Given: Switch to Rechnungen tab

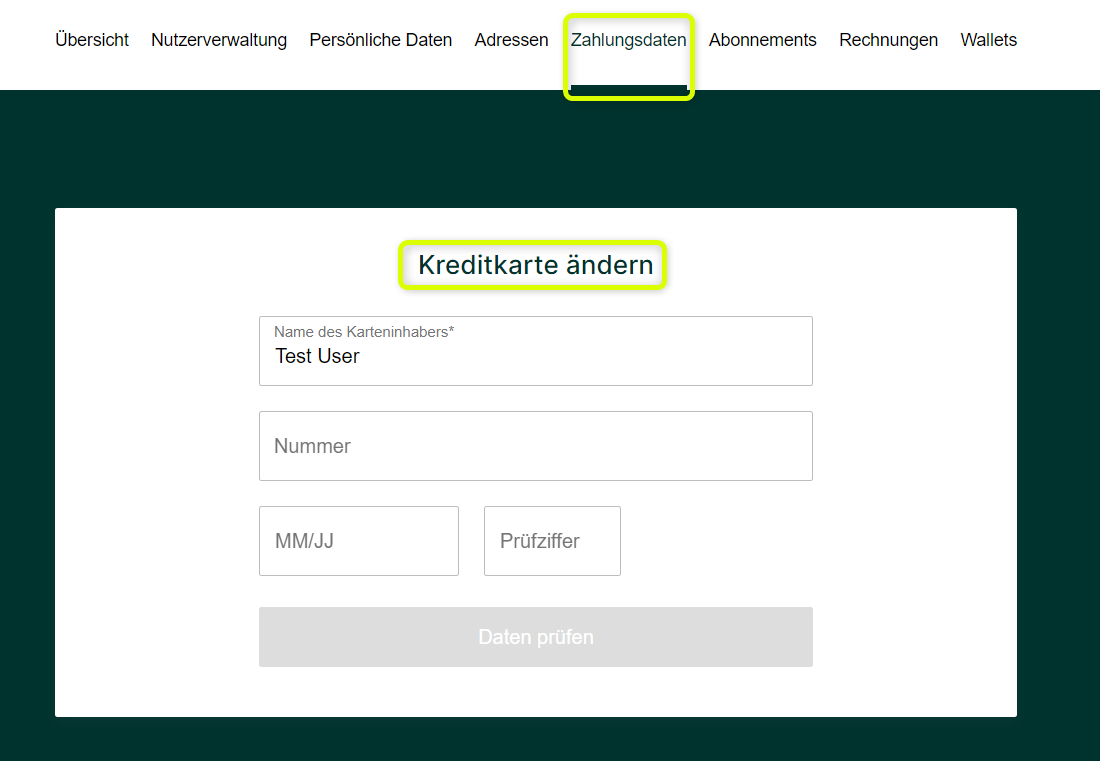Looking at the screenshot, I should pyautogui.click(x=888, y=40).
